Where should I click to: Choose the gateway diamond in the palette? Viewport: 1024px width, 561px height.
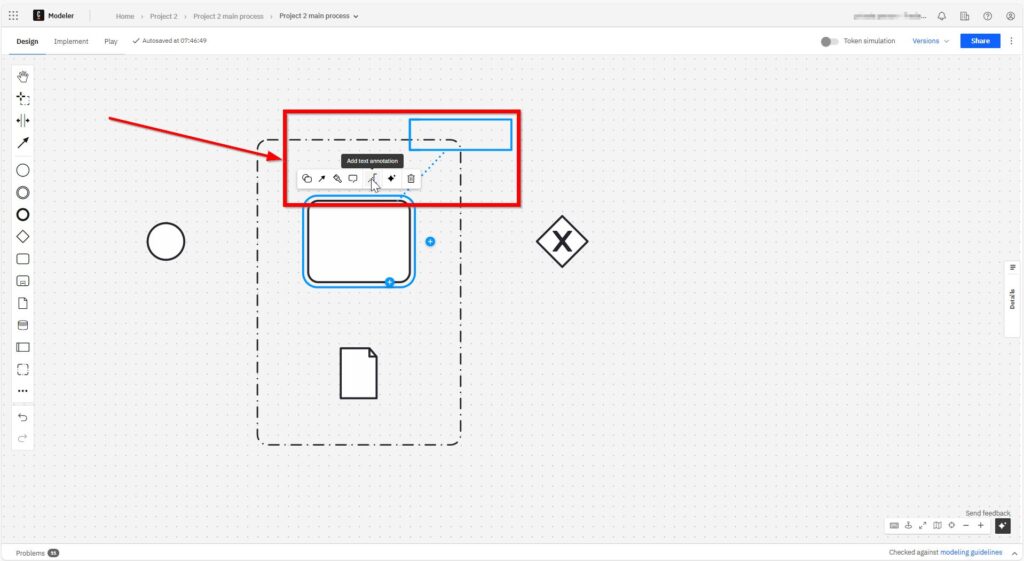(x=23, y=236)
